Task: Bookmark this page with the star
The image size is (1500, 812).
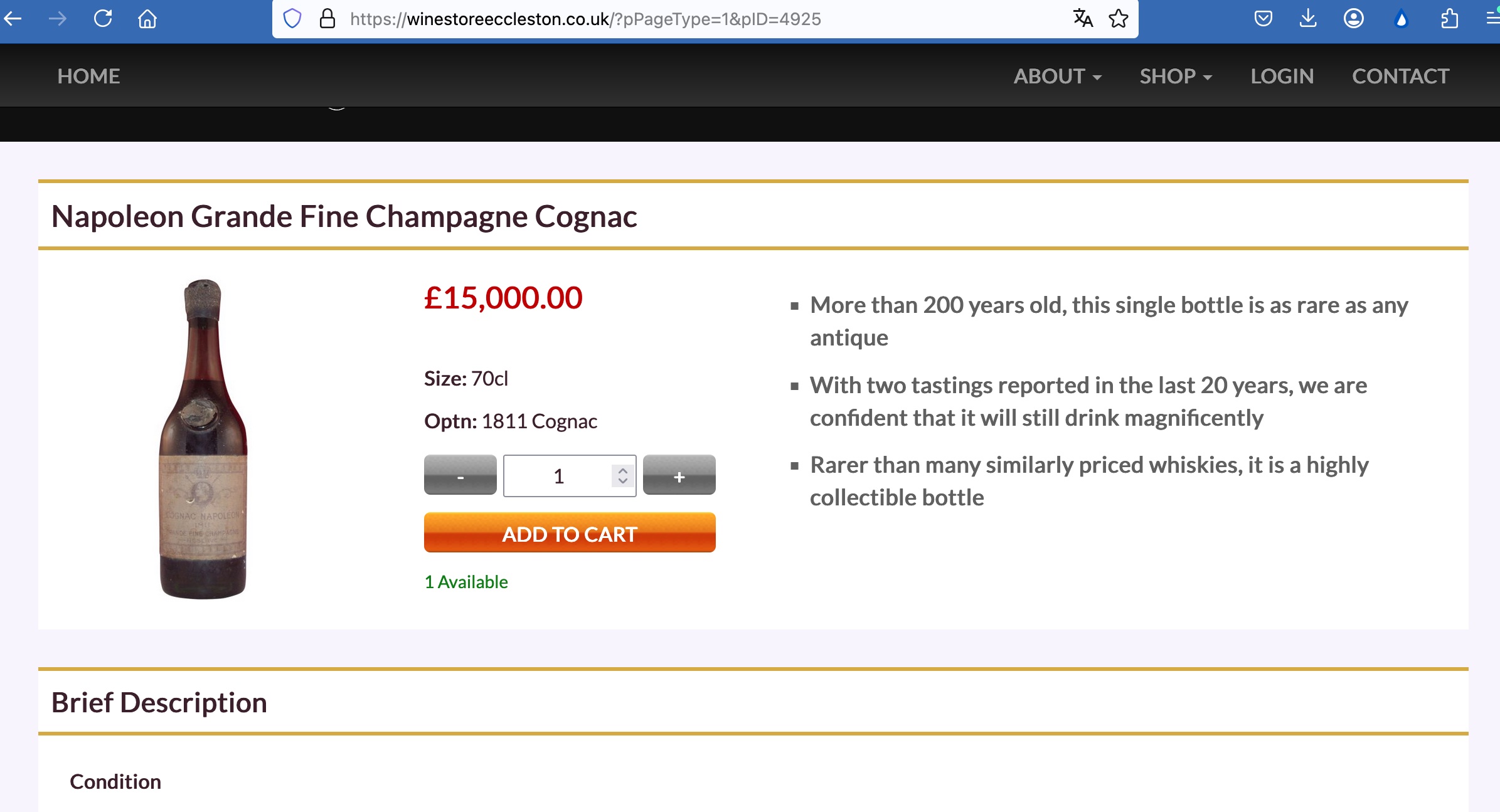Action: [1119, 19]
